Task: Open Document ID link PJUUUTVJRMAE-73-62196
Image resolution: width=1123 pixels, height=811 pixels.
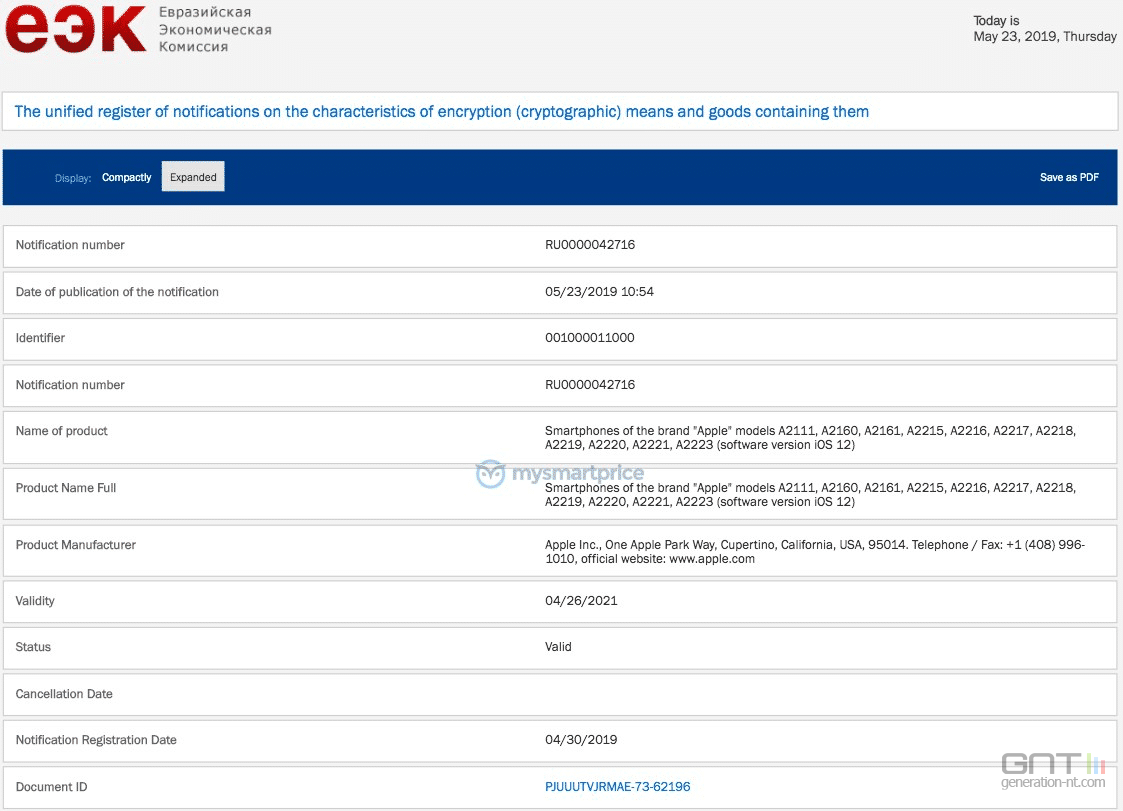Action: [617, 787]
